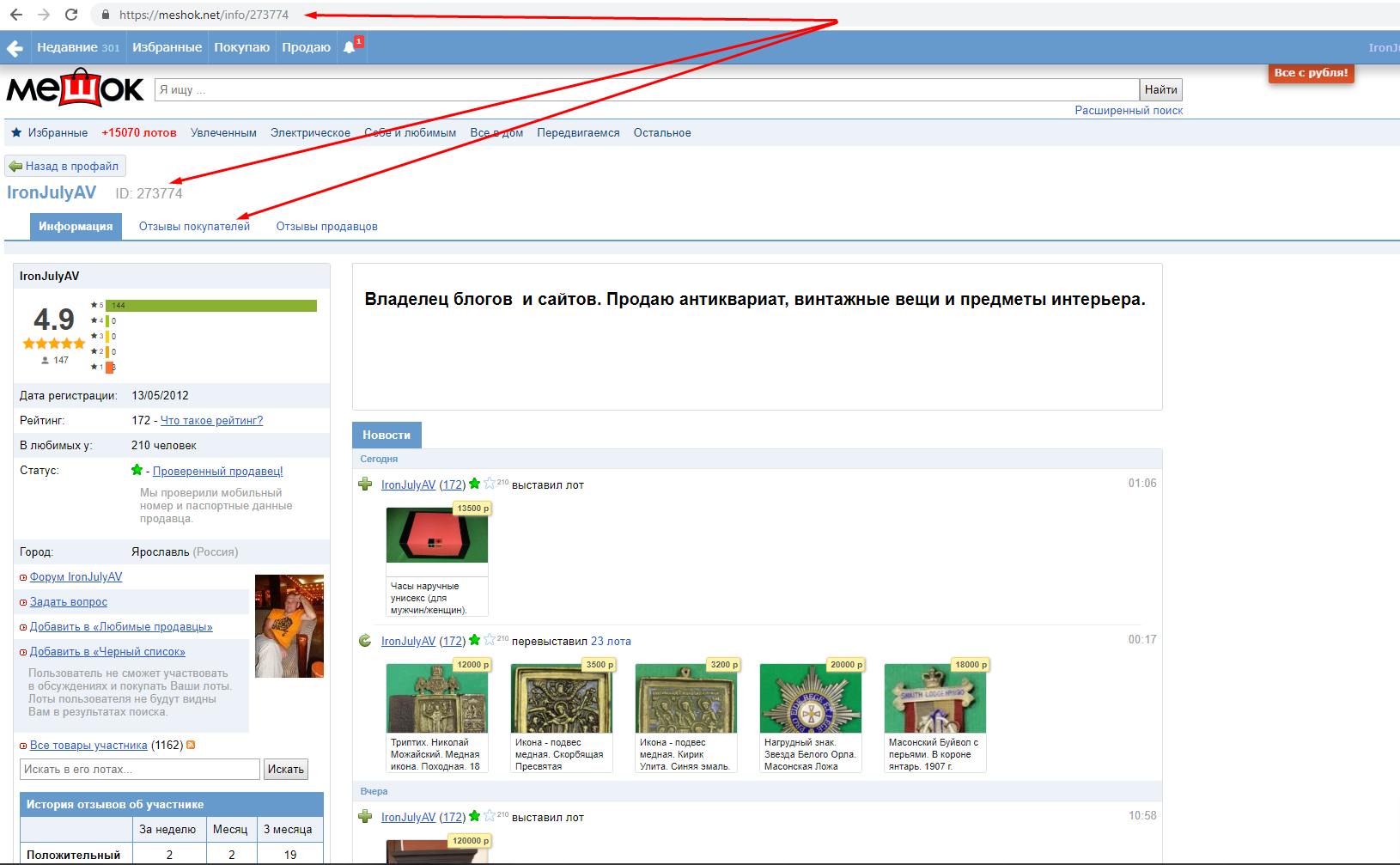Switch to Отзывы продавцов tab
Screen dimensions: 1400x865
click(326, 227)
